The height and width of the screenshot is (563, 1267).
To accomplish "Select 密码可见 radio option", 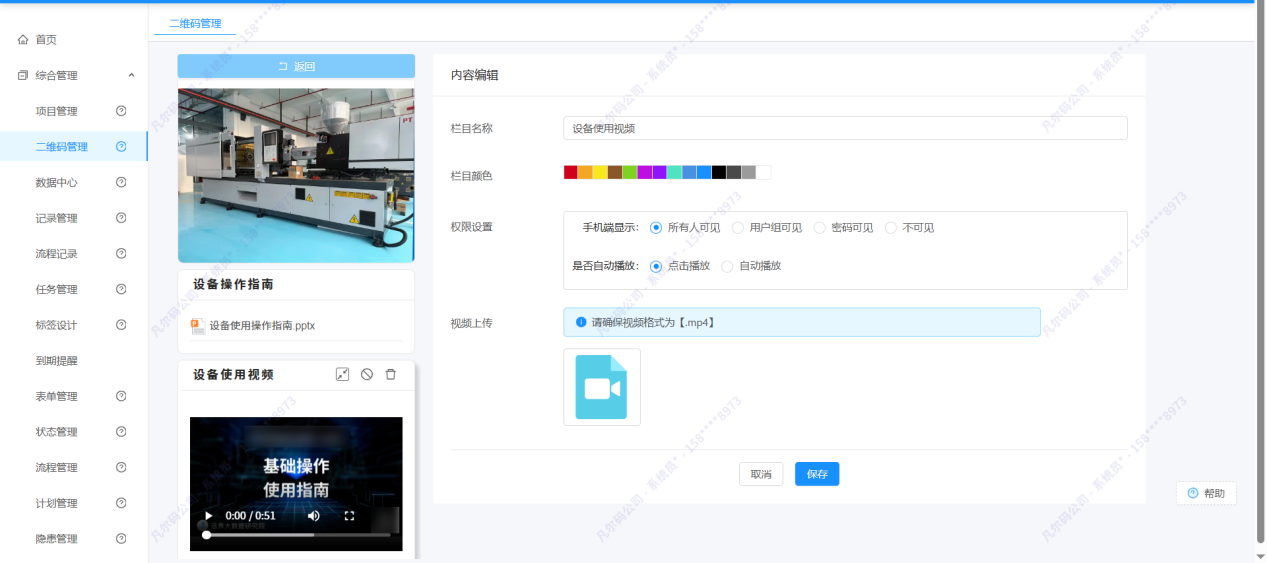I will 820,228.
